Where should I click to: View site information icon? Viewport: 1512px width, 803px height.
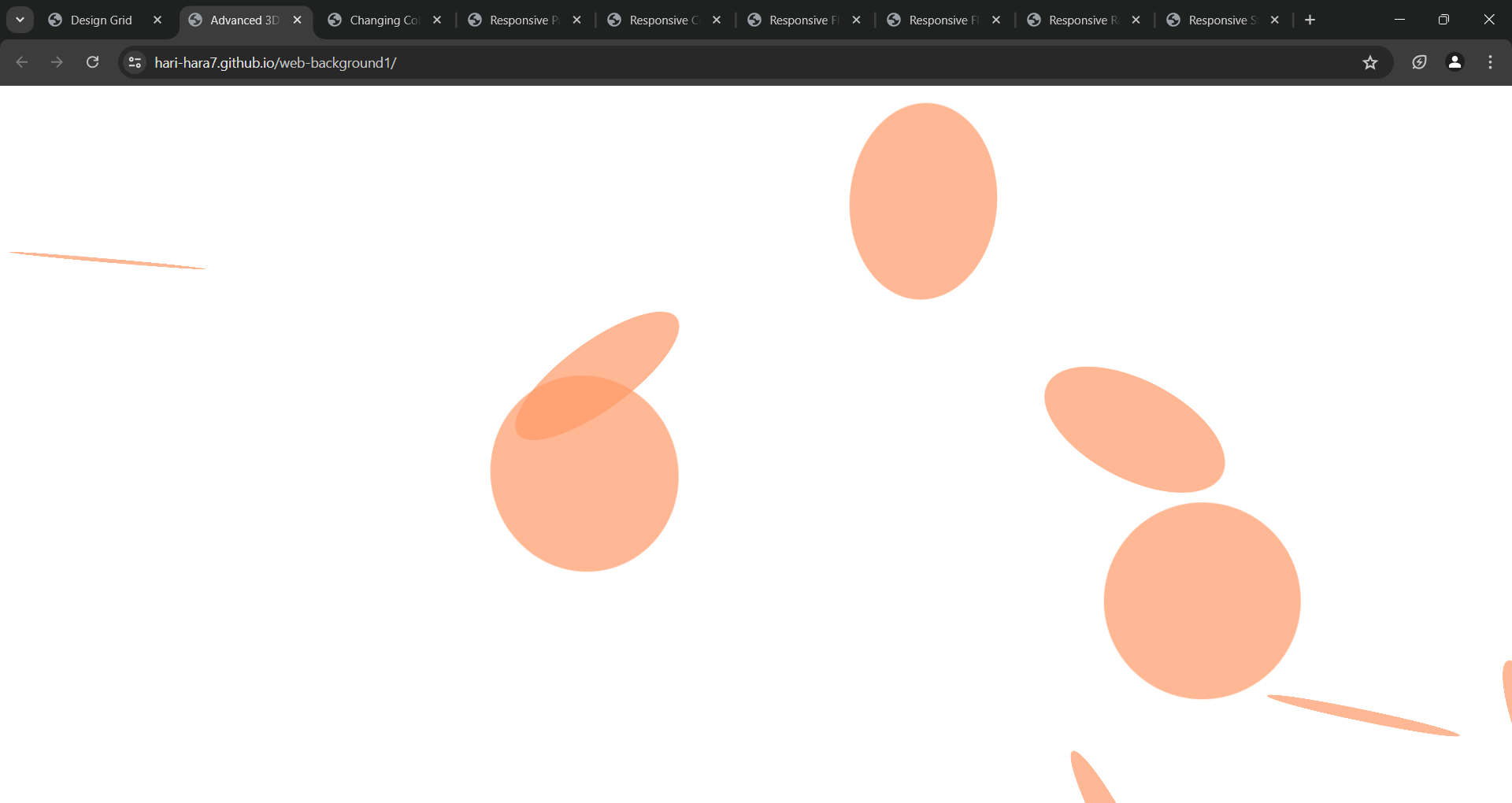pyautogui.click(x=135, y=62)
